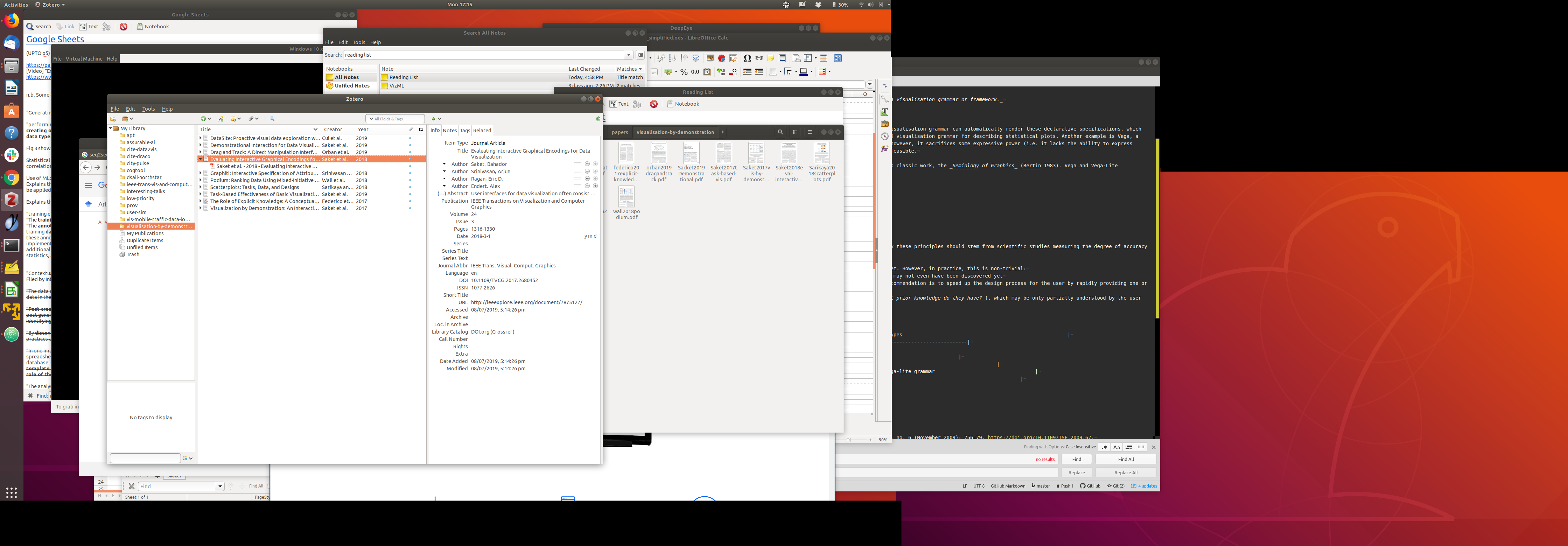The width and height of the screenshot is (1568, 546).
Task: Click Zotero's New Collection icon
Action: [113, 119]
